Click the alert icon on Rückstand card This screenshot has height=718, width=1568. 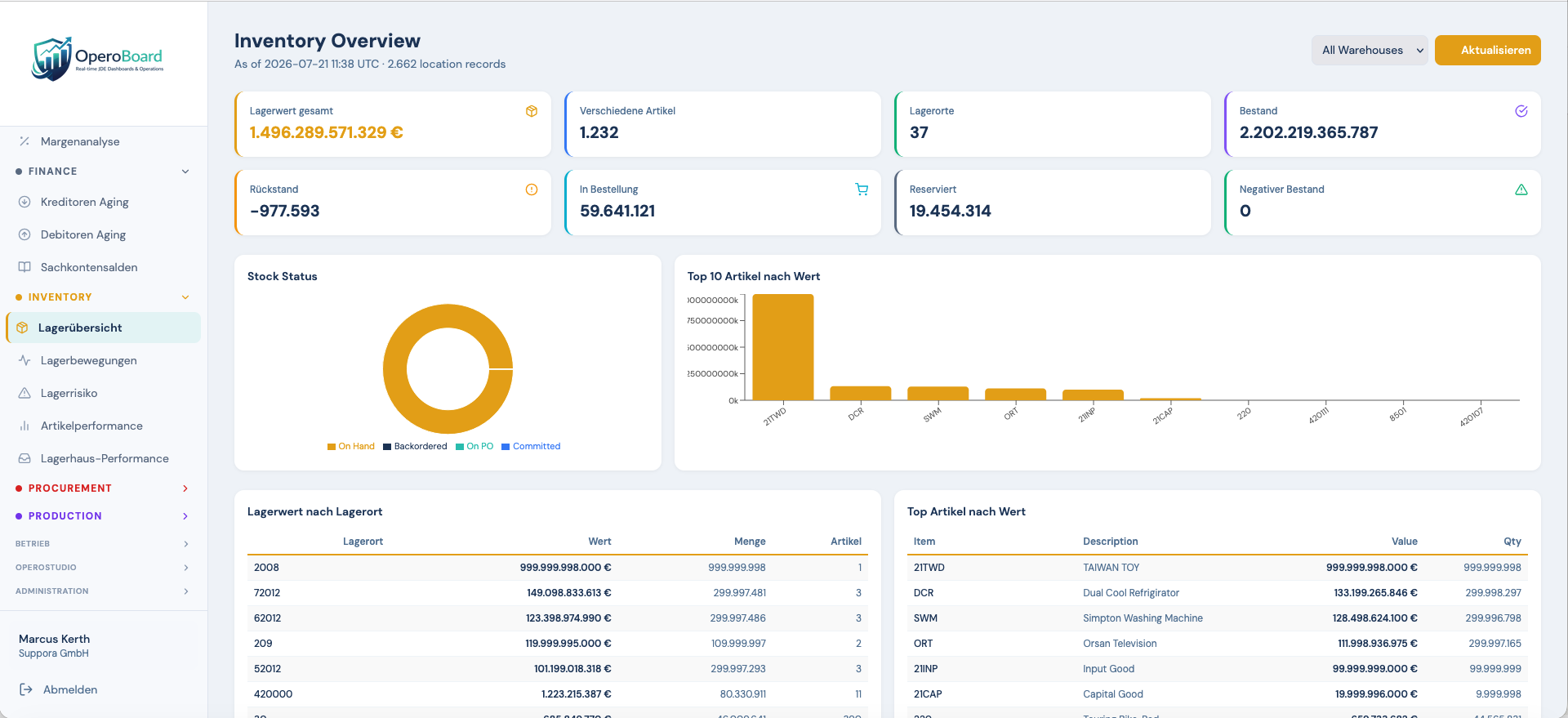[x=532, y=190]
